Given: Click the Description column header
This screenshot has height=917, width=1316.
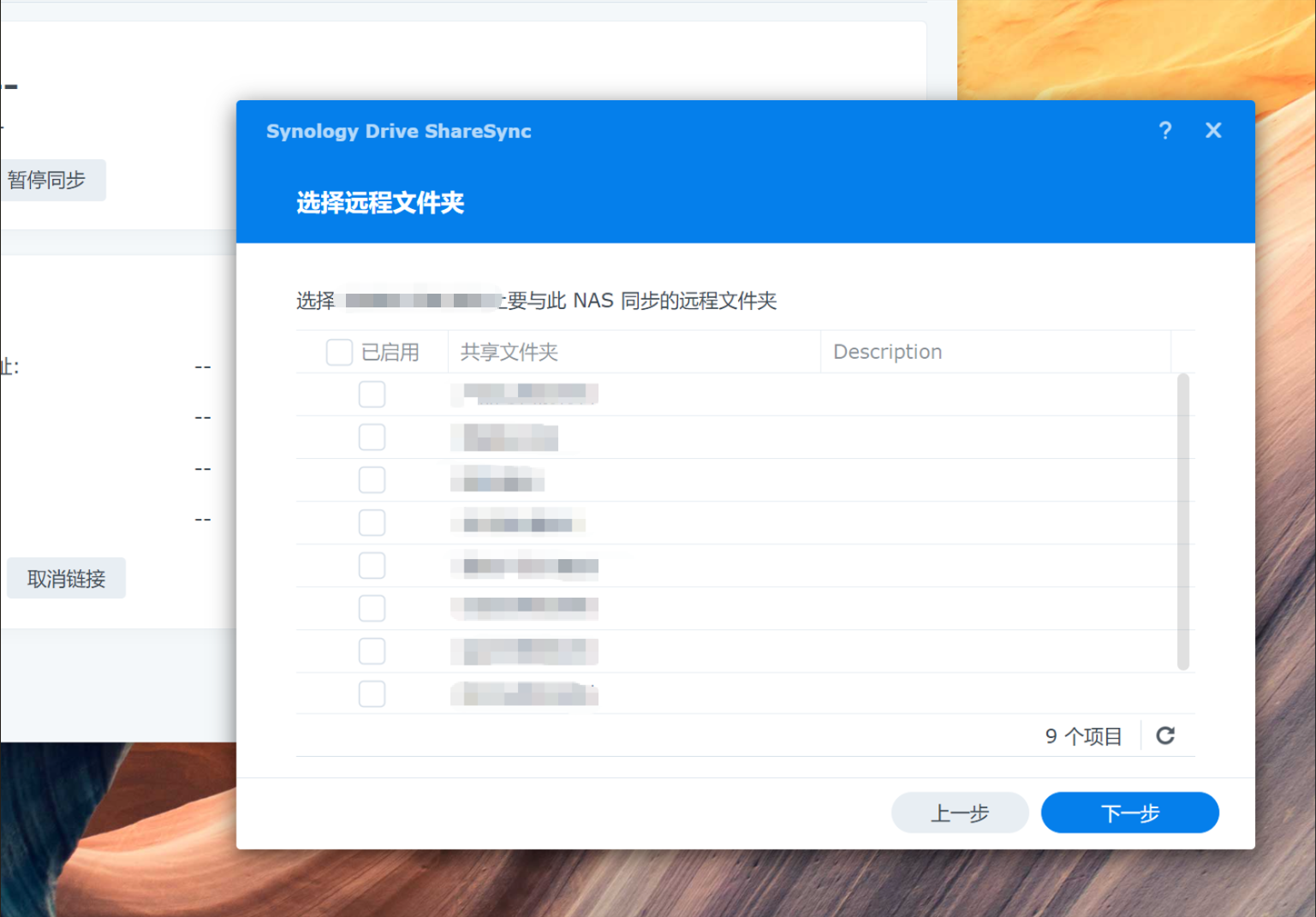Looking at the screenshot, I should point(887,351).
